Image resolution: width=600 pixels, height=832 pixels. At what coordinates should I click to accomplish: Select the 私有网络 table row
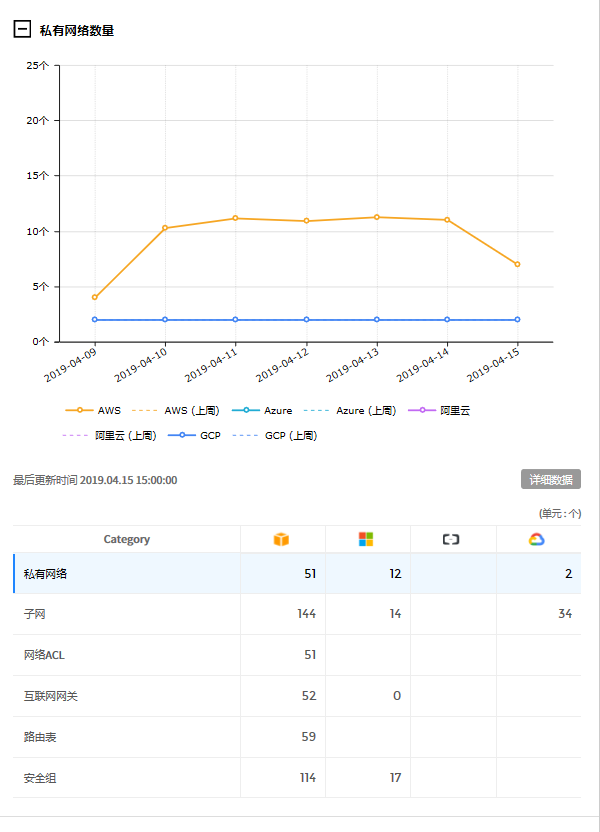(x=127, y=573)
